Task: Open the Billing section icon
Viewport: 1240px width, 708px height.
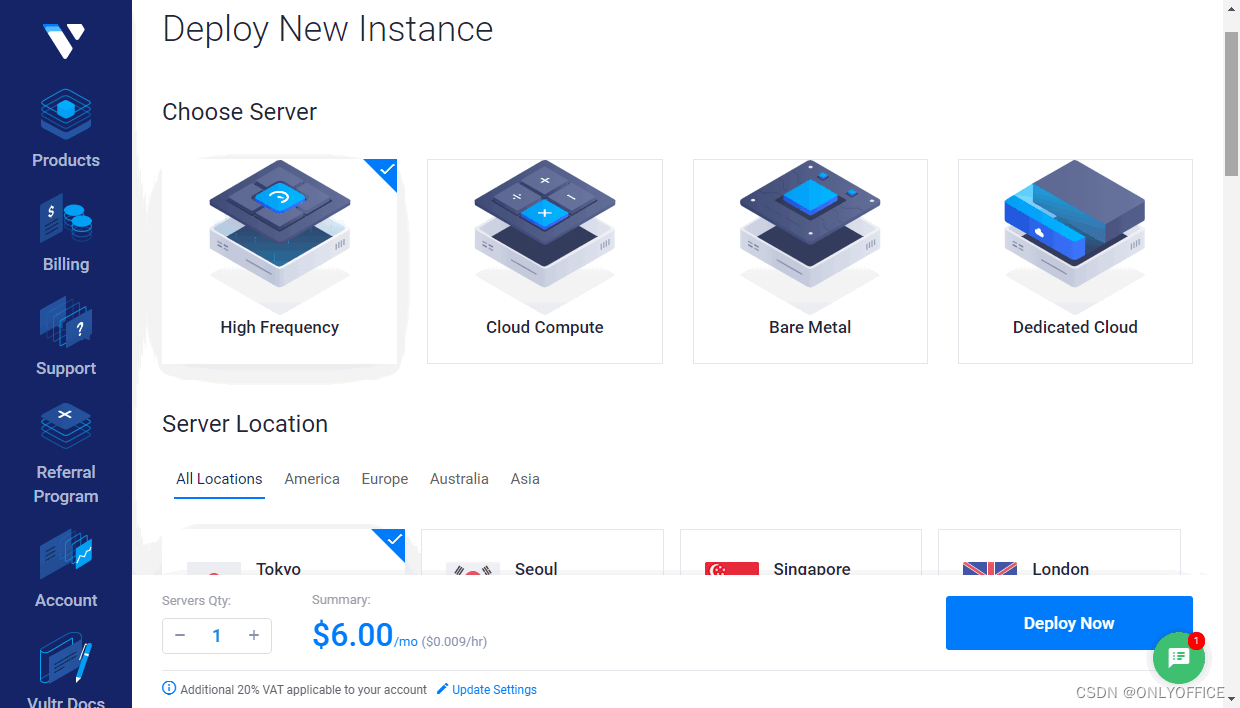Action: 66,219
